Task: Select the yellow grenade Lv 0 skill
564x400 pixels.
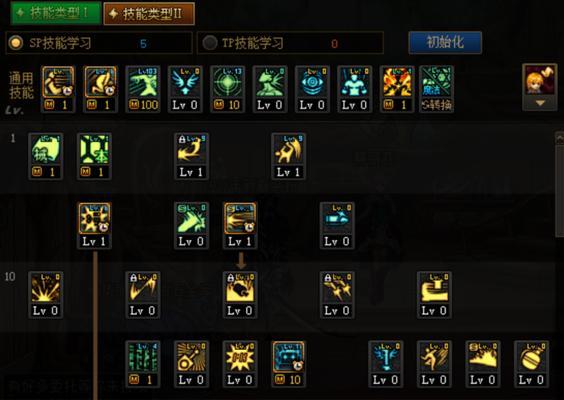Action: pyautogui.click(x=531, y=364)
